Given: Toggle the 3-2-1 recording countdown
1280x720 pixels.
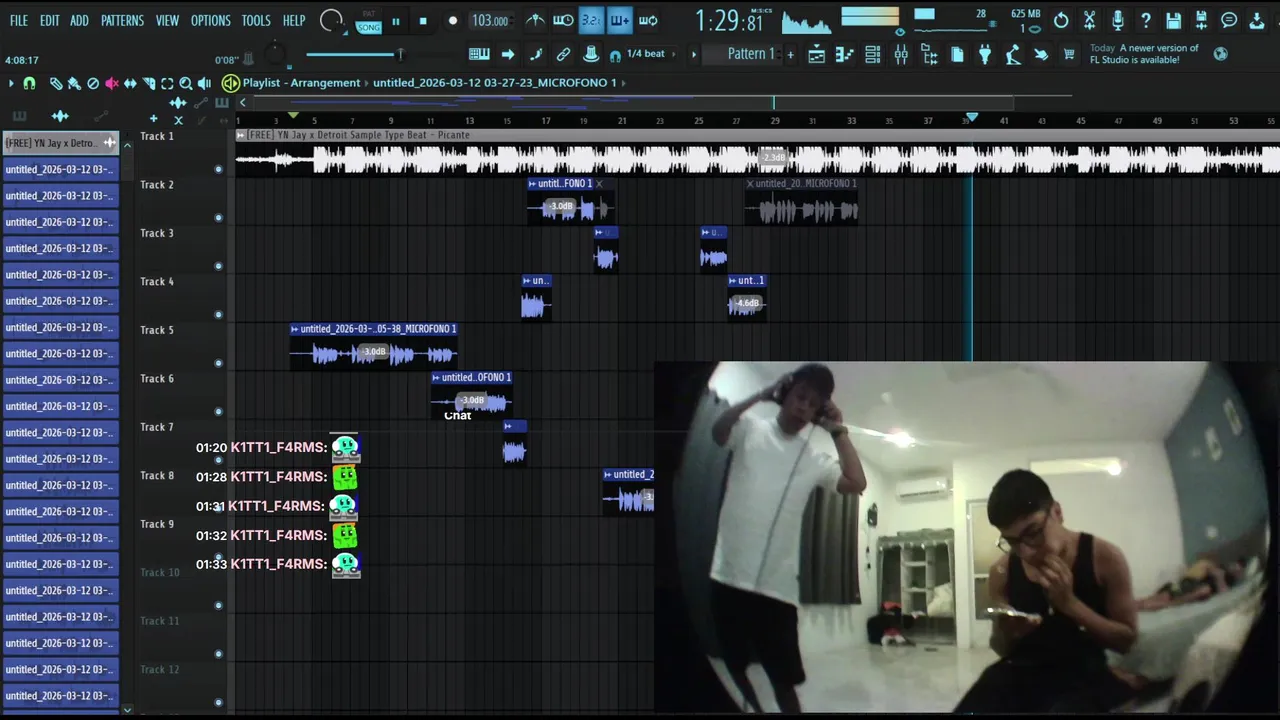Looking at the screenshot, I should (x=591, y=20).
